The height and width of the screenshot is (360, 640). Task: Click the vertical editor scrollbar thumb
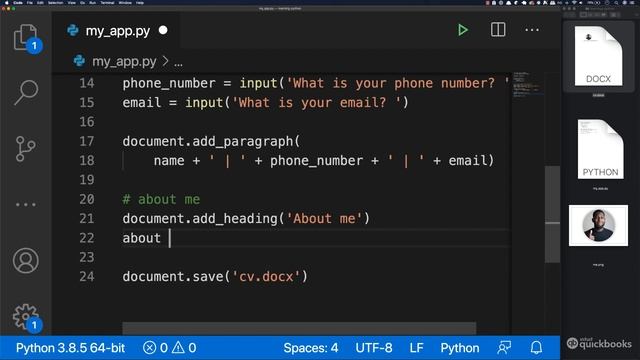[x=552, y=214]
